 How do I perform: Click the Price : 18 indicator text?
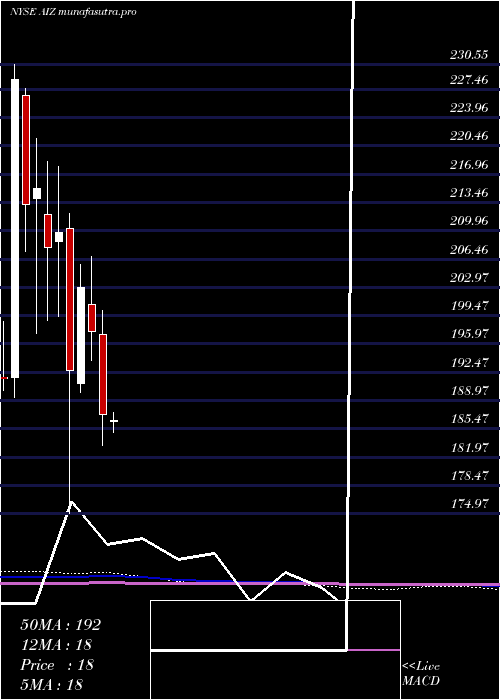(x=57, y=665)
